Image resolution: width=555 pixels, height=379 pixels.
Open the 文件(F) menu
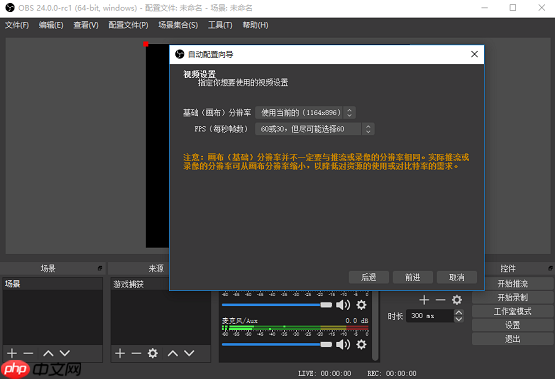point(17,25)
